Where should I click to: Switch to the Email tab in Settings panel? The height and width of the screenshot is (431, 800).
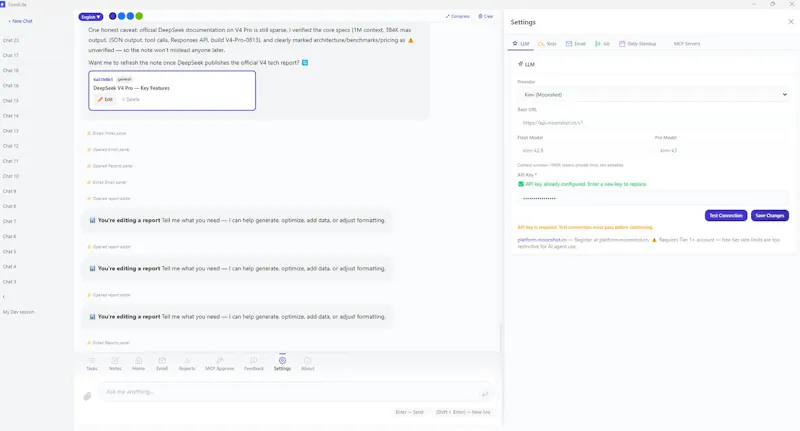click(x=576, y=44)
